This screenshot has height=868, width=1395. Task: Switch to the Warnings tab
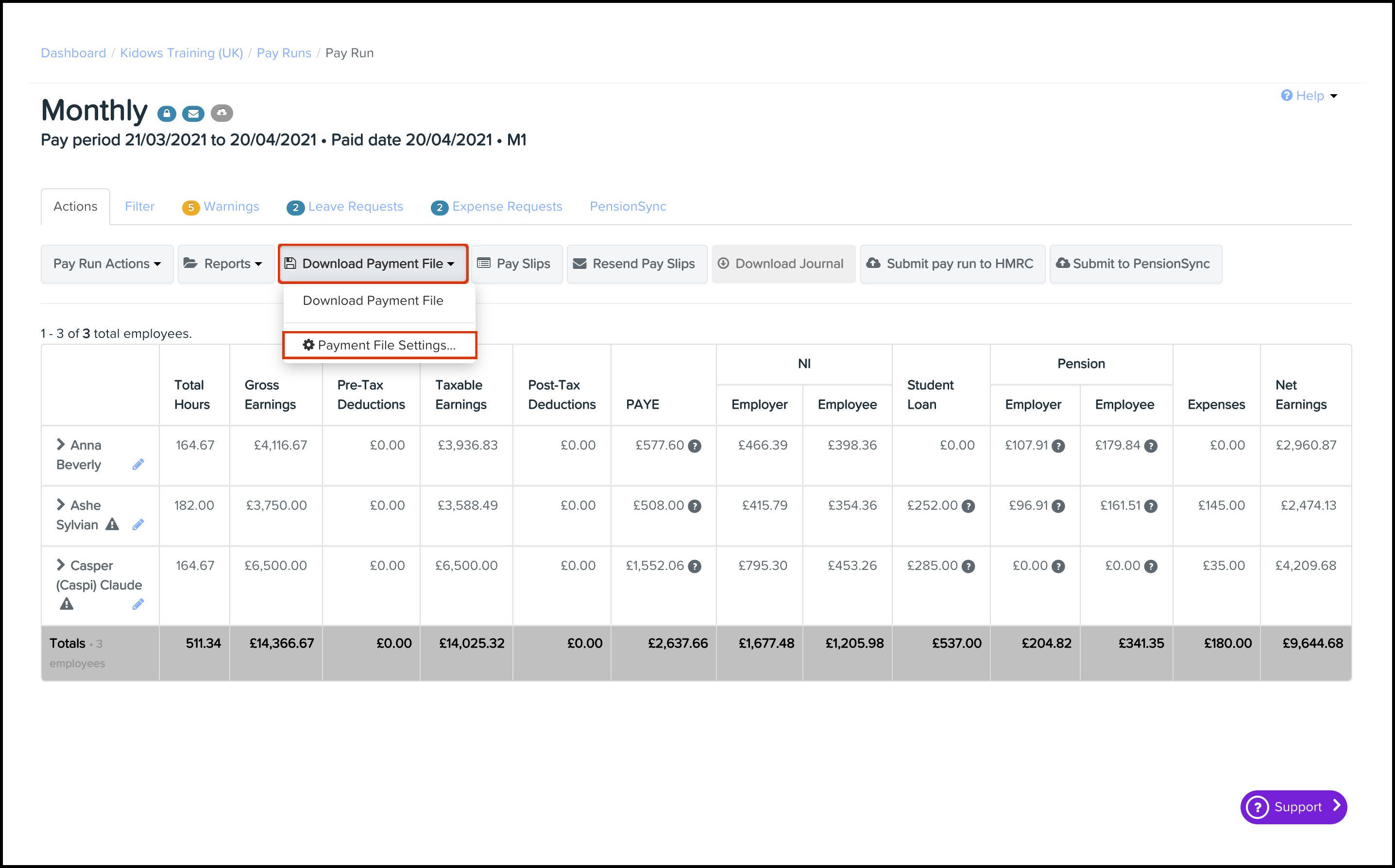click(x=221, y=207)
